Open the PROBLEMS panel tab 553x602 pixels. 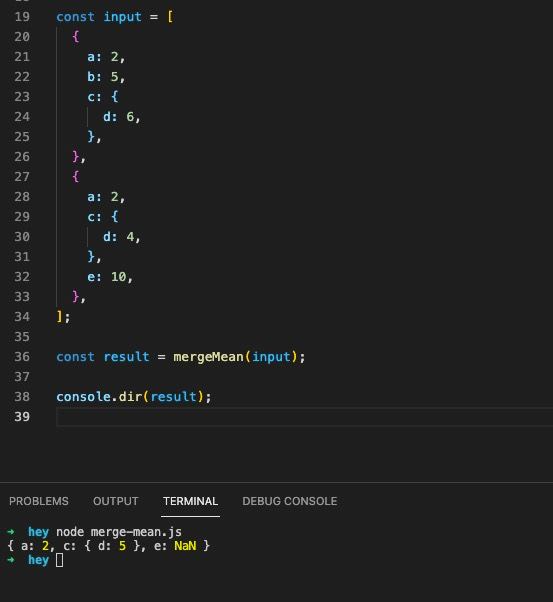(x=39, y=501)
